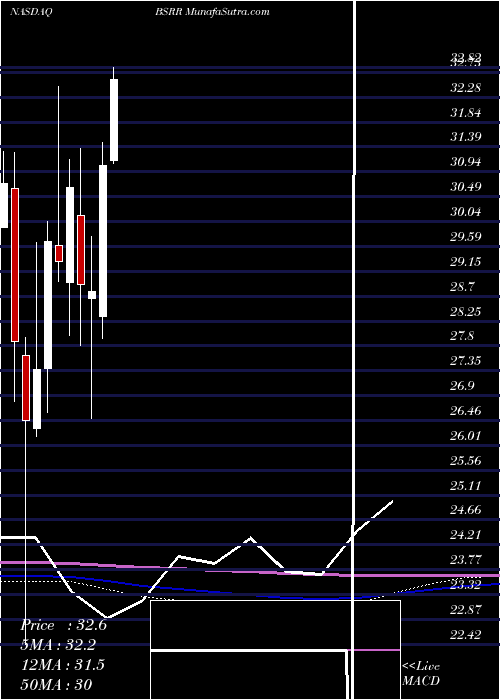Viewport: 500px width, 700px height.
Task: Click the 31.84 price axis label
Action: [465, 112]
